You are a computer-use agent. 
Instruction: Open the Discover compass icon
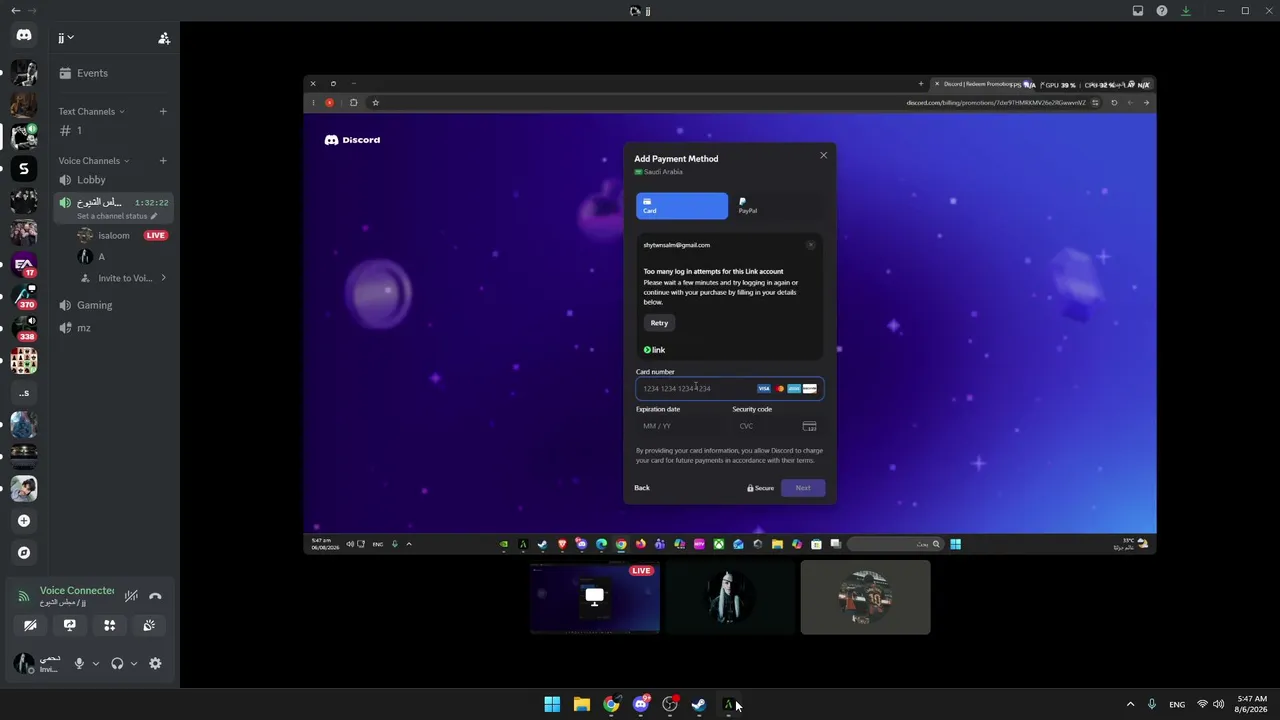(24, 552)
